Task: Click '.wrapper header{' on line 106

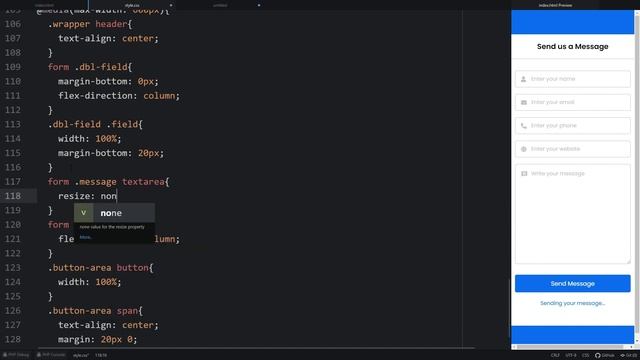Action: [90, 24]
